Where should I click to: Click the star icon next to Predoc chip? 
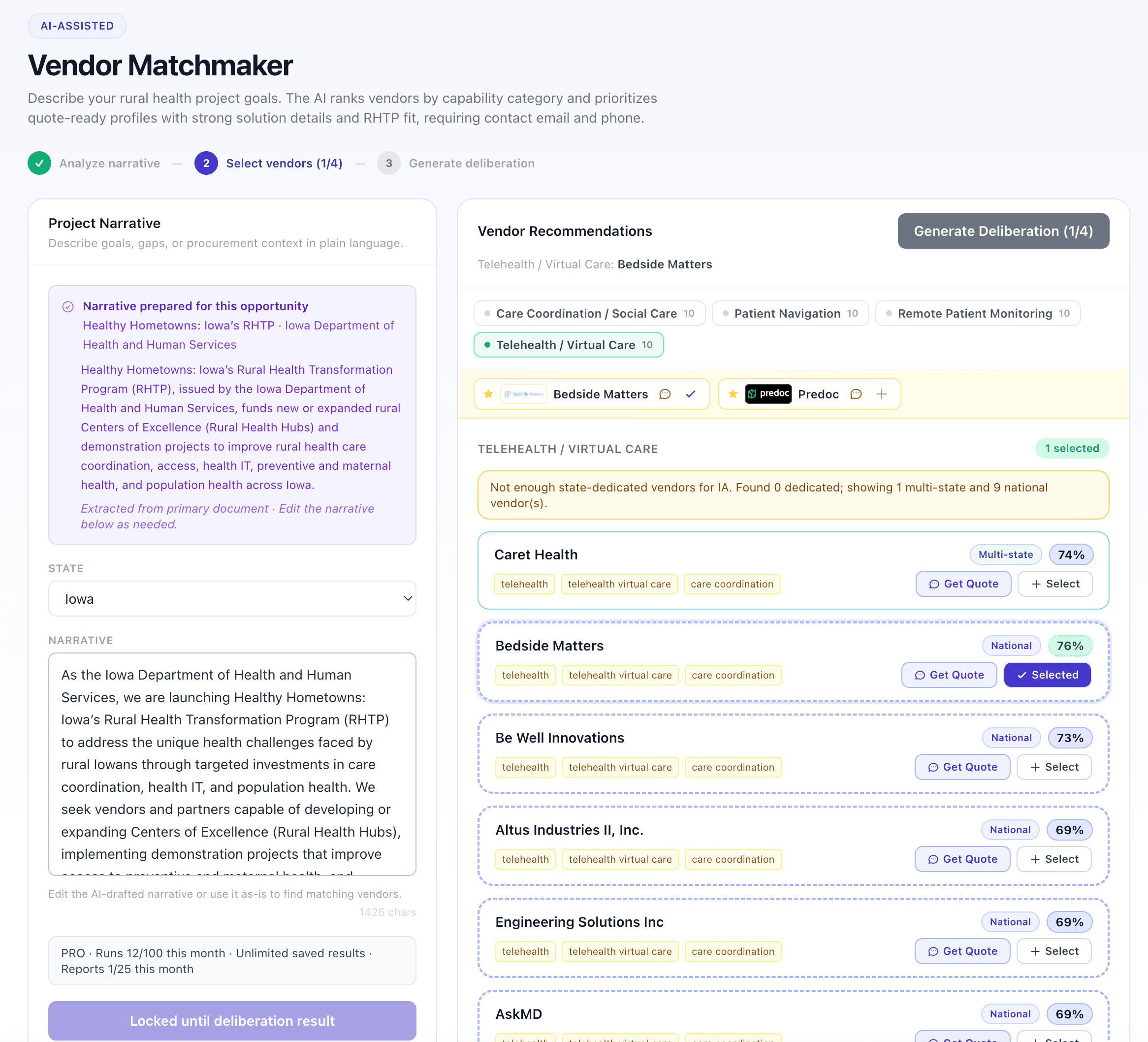point(733,393)
